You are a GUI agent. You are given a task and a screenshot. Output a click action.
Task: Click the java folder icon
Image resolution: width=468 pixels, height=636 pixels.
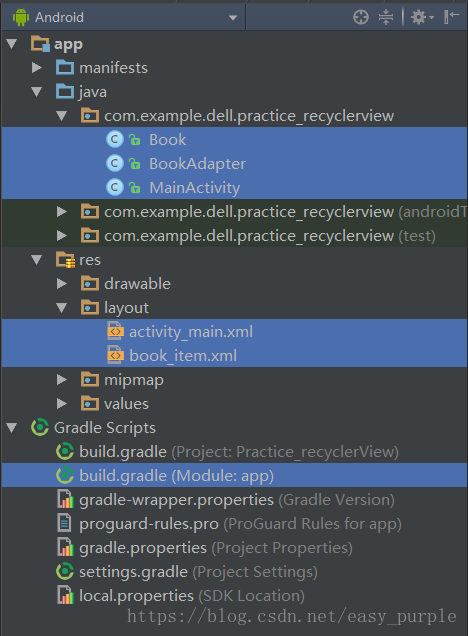click(65, 92)
